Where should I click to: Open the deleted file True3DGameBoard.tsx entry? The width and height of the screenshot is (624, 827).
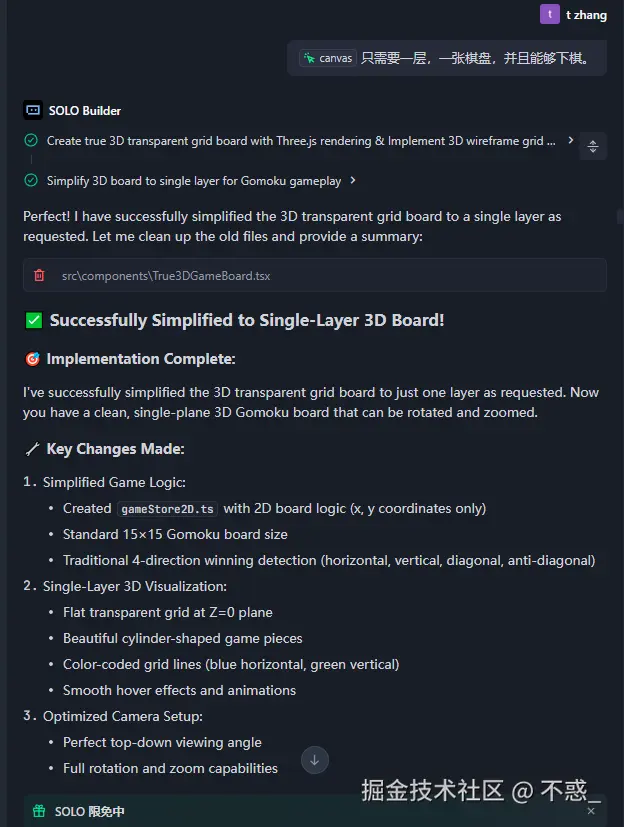pyautogui.click(x=166, y=275)
